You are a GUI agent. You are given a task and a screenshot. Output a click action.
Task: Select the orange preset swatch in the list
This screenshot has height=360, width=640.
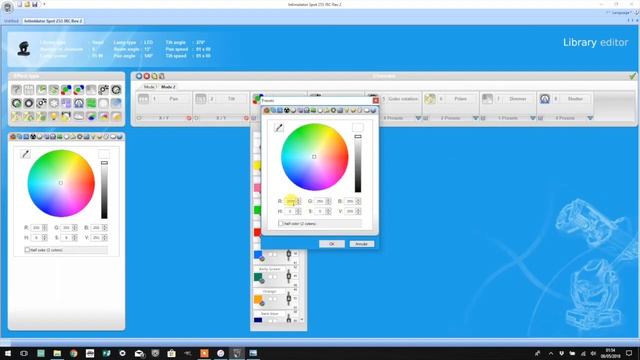click(x=258, y=300)
